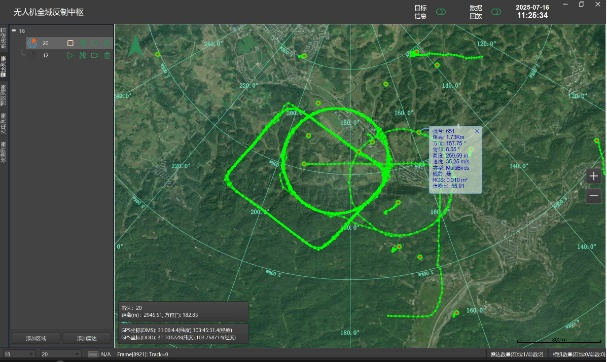Screen dimensions: 607x362
Task: Click the gray swatch beside N/A
Action: pos(93,354)
